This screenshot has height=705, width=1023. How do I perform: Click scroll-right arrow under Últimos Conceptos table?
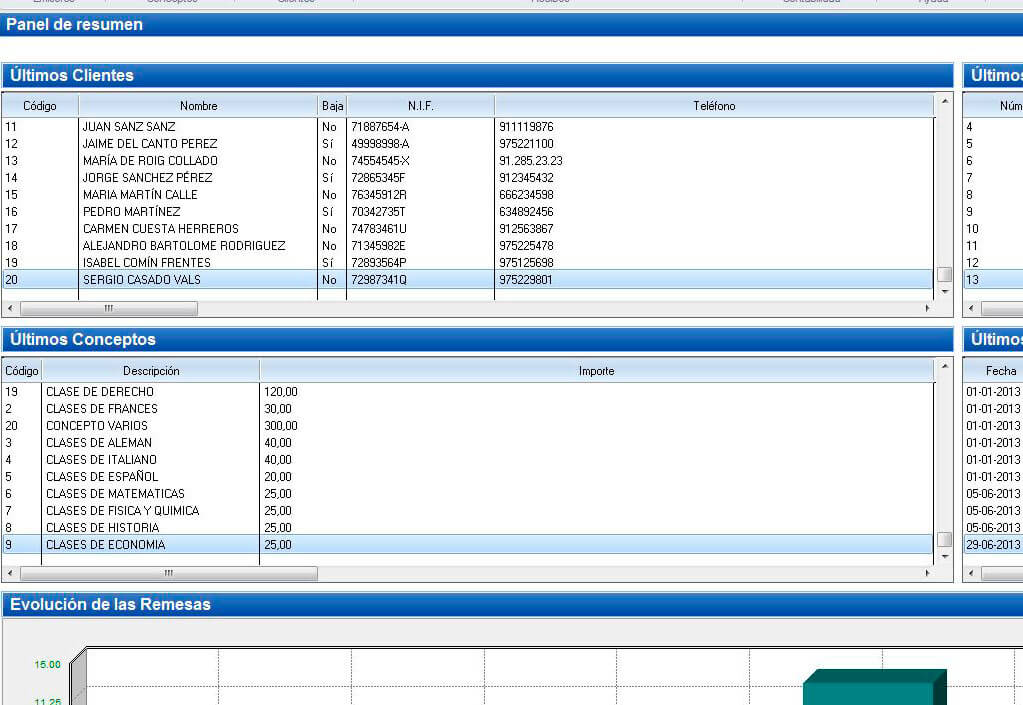[x=926, y=574]
